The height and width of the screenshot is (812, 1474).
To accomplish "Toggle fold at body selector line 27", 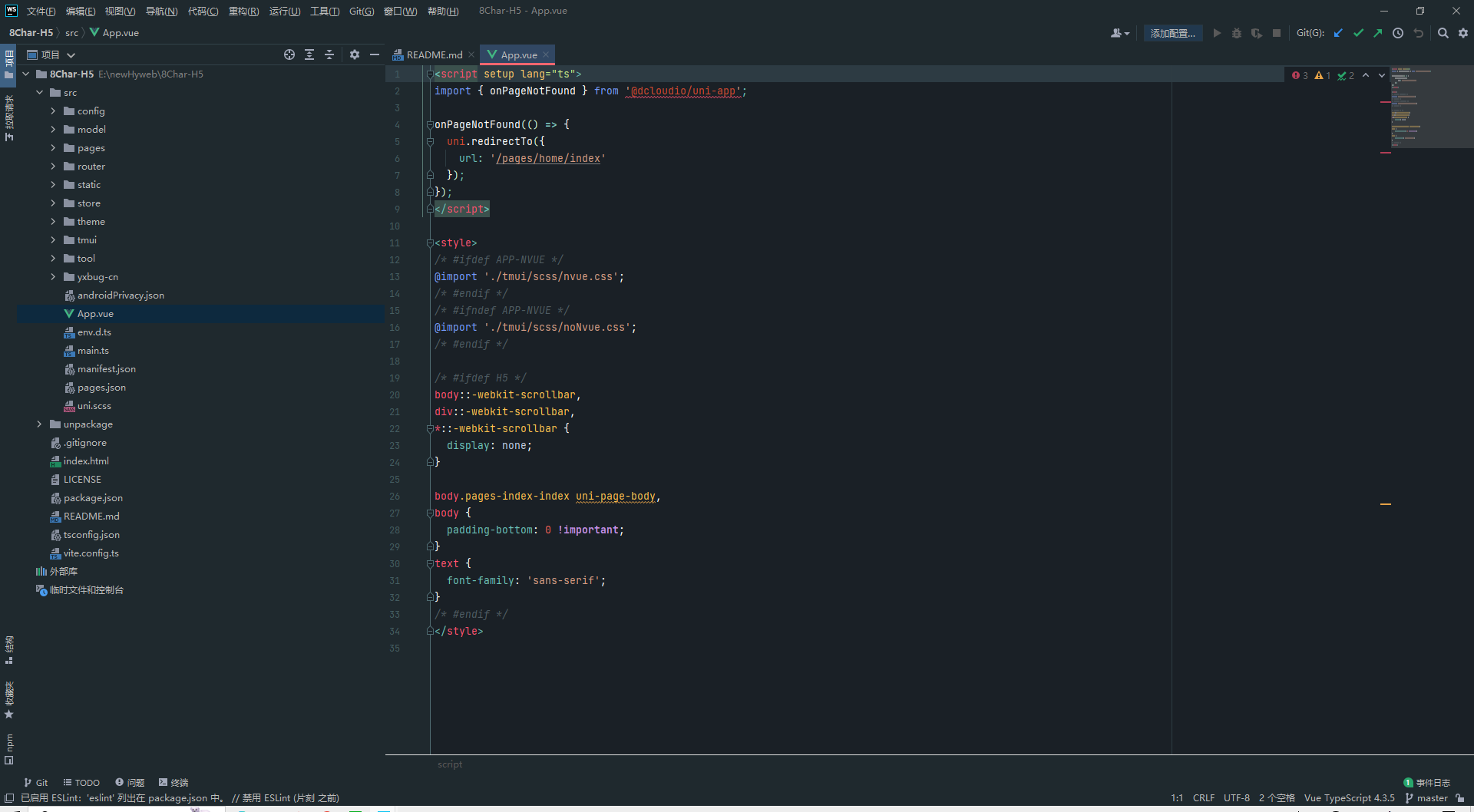I will (x=430, y=513).
